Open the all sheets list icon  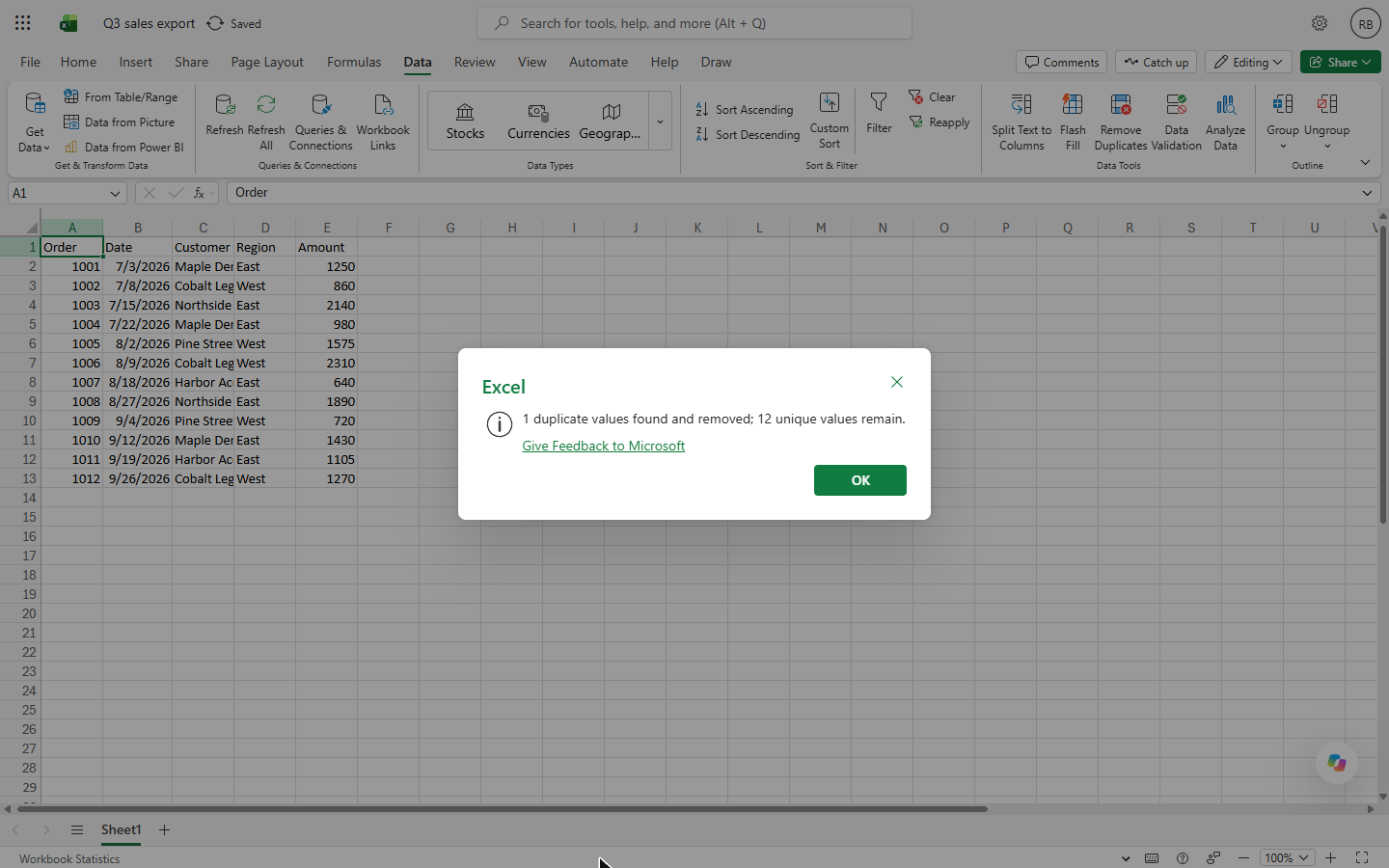click(x=77, y=830)
